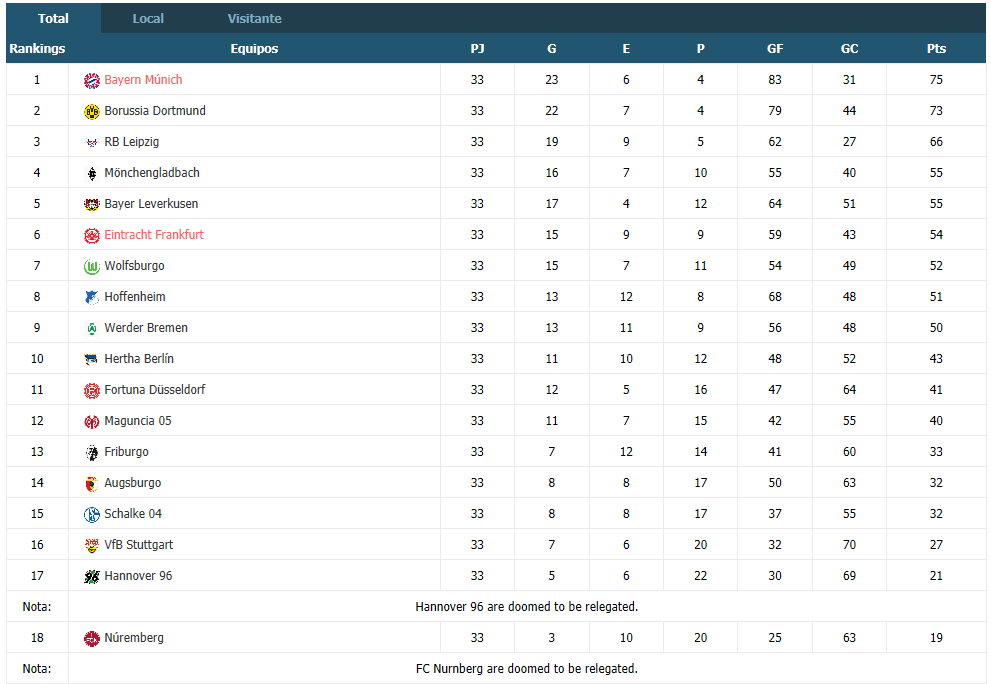Open the Werder Bremen team link
Image resolution: width=991 pixels, height=684 pixels.
(146, 327)
